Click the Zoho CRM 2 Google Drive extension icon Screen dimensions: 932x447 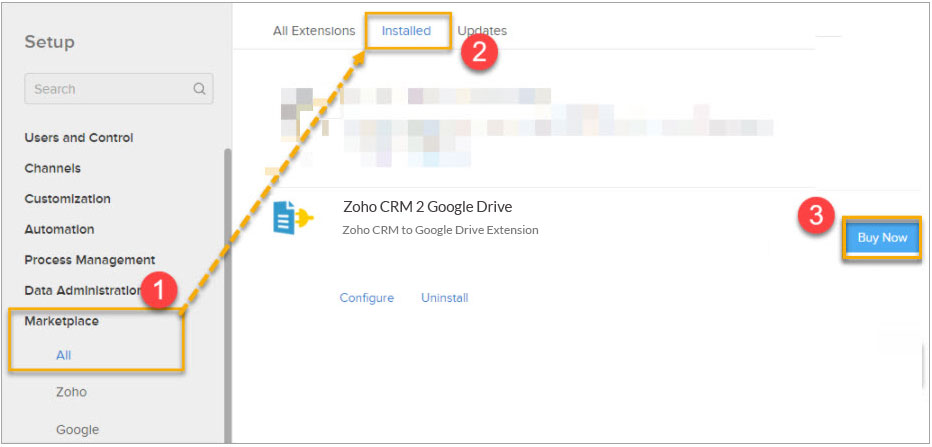point(293,218)
